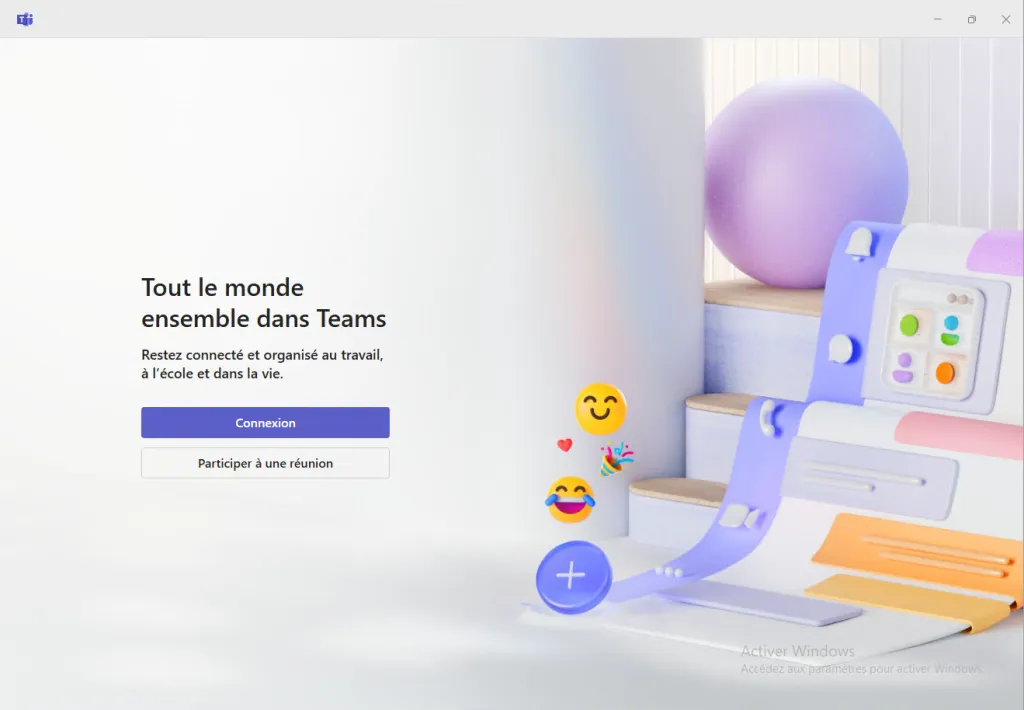The width and height of the screenshot is (1024, 710).
Task: Select Participer à une réunion button
Action: [x=265, y=463]
